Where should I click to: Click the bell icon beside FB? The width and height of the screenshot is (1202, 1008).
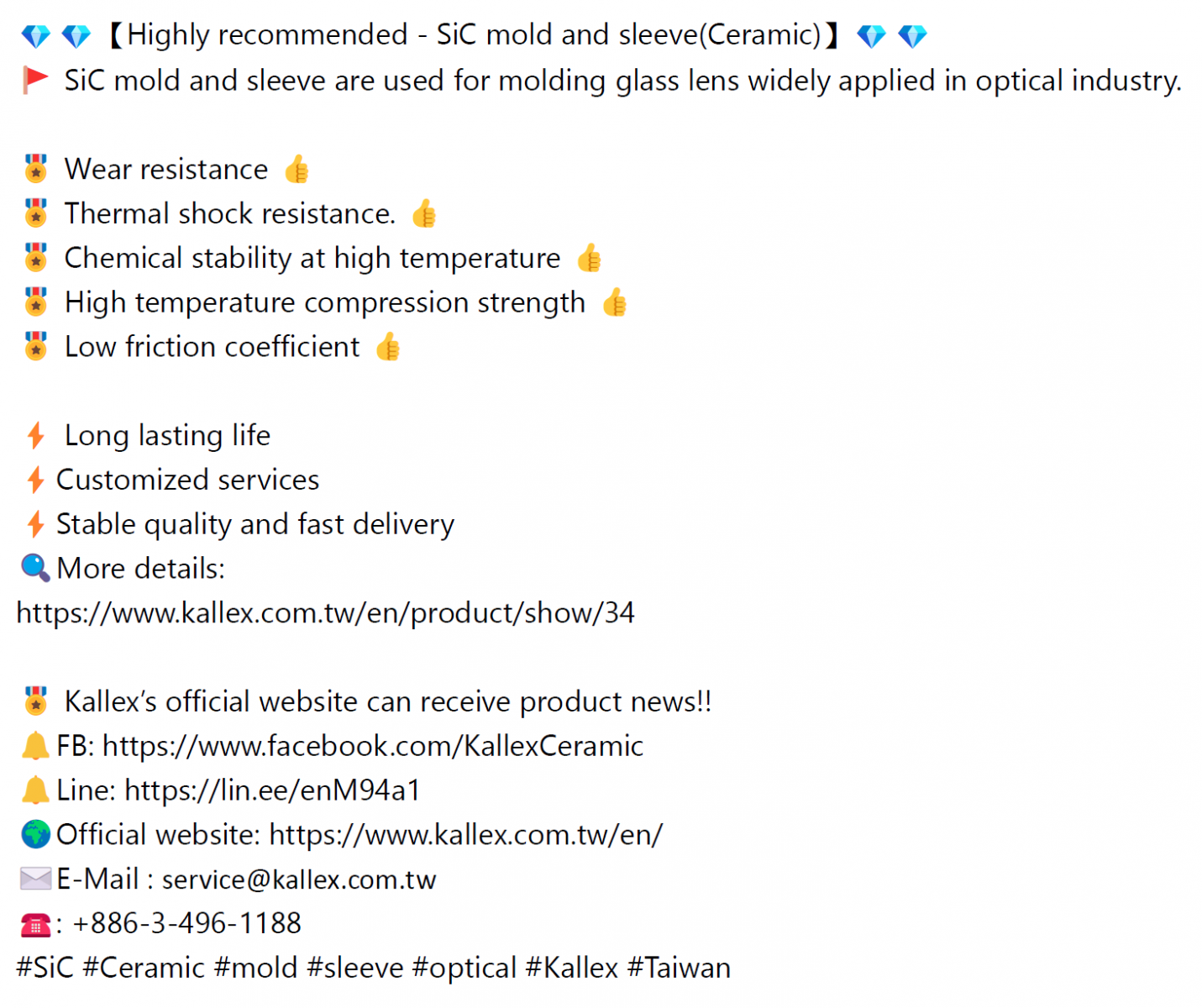pyautogui.click(x=35, y=746)
